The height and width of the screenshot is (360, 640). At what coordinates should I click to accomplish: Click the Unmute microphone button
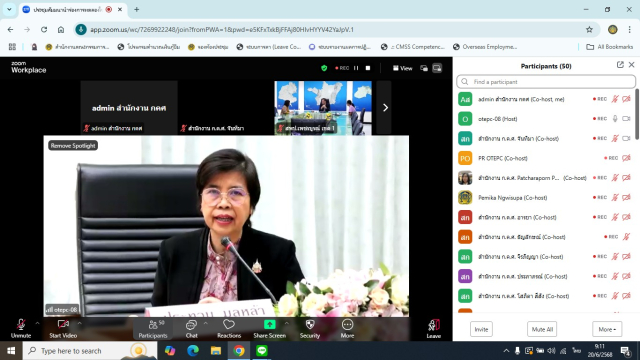(21, 329)
